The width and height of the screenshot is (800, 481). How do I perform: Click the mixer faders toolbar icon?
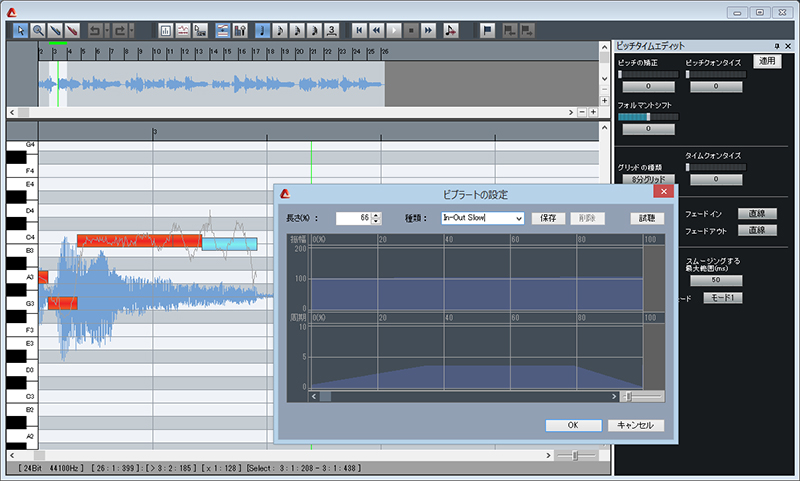coord(240,31)
